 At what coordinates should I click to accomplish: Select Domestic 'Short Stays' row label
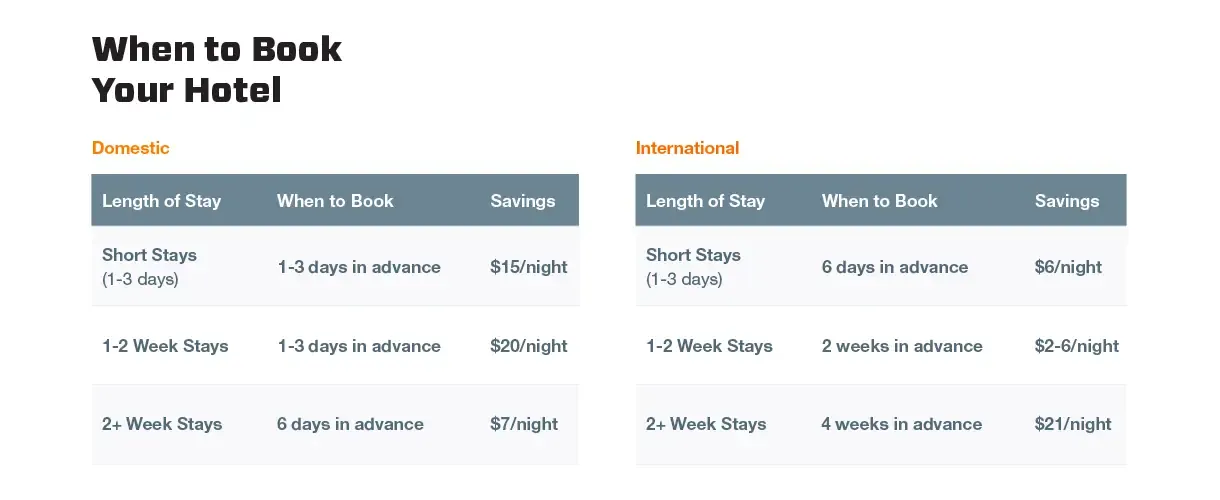[x=149, y=256]
